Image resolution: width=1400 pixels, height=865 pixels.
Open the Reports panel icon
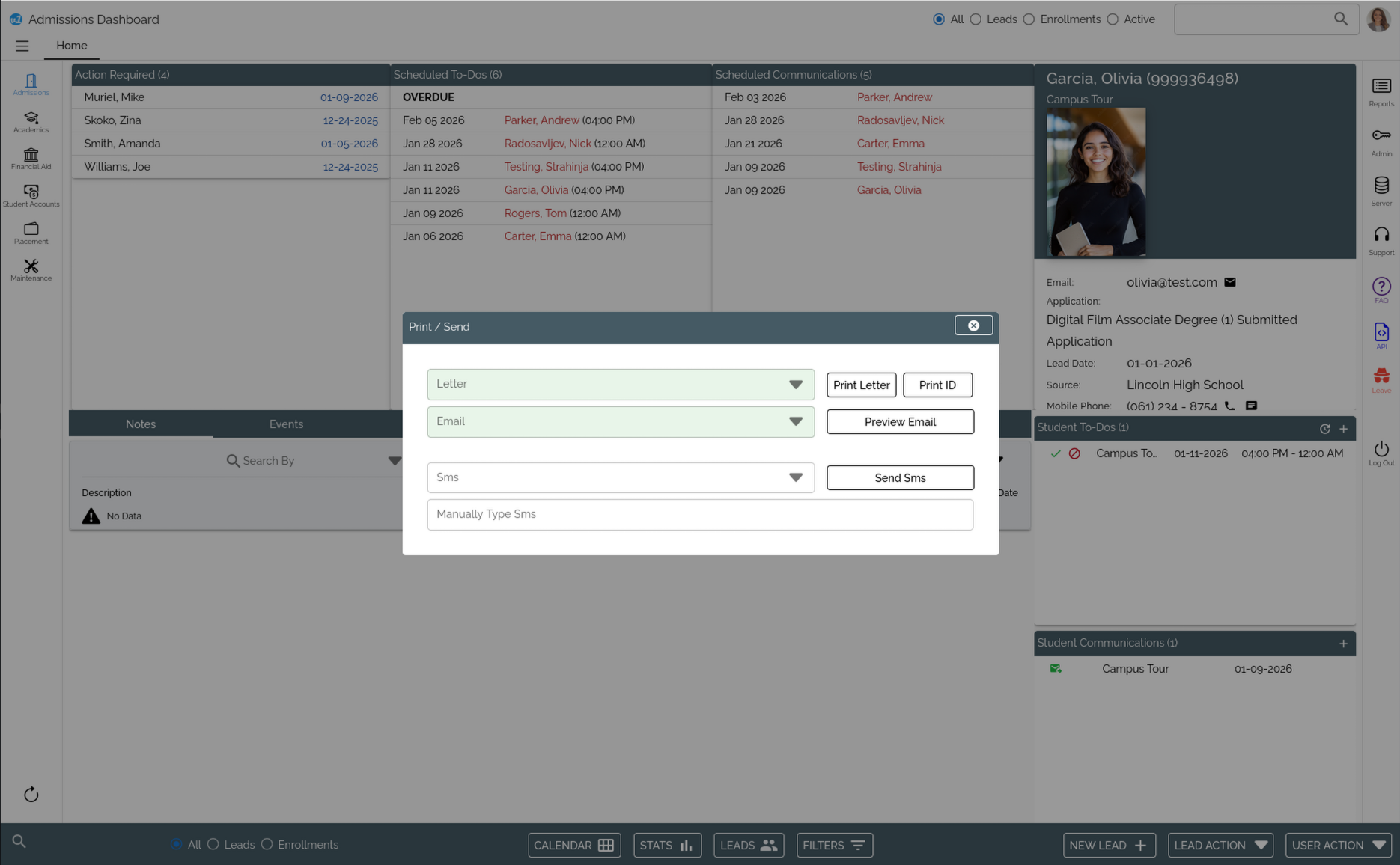click(1381, 91)
